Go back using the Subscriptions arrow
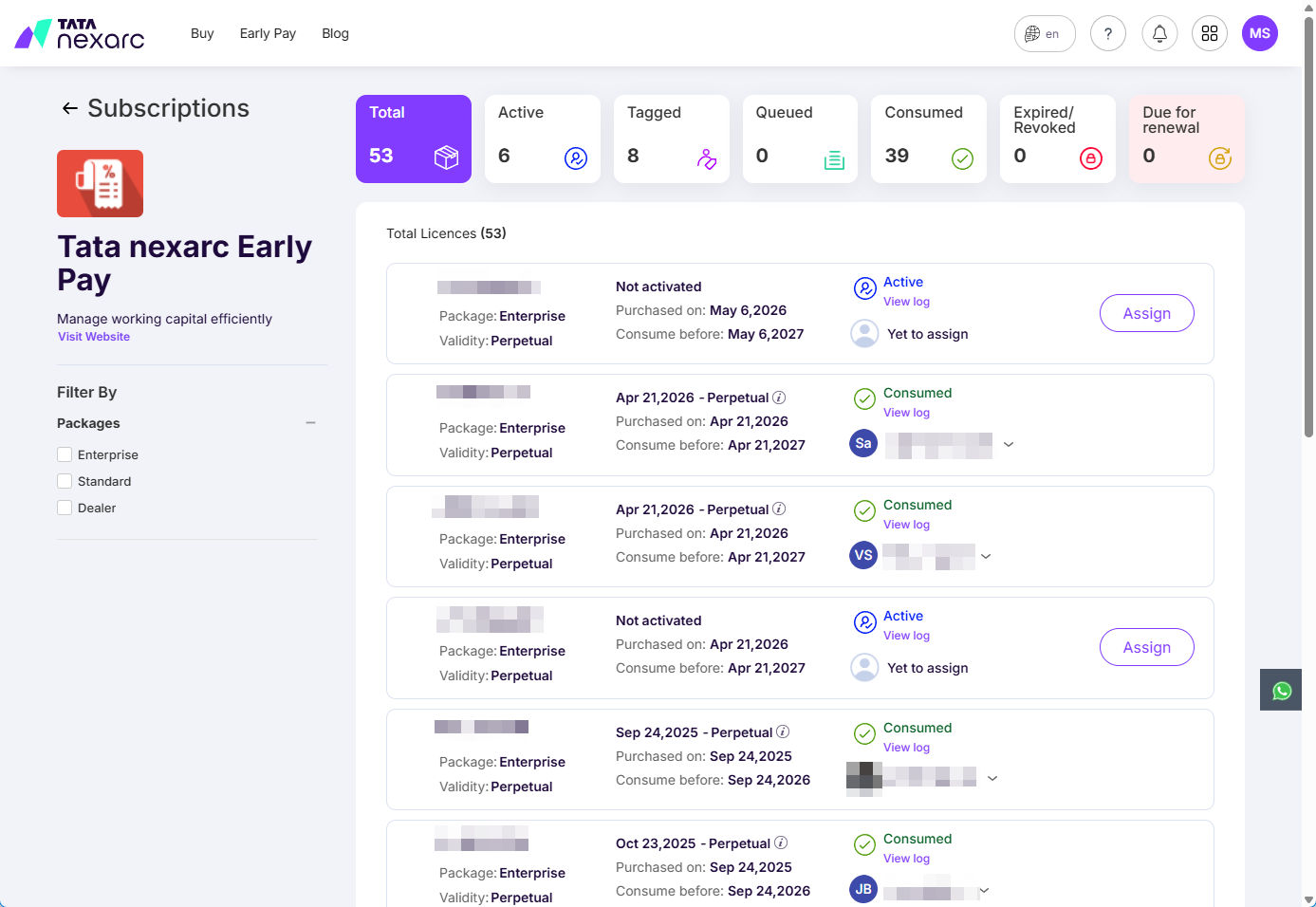 pyautogui.click(x=69, y=108)
